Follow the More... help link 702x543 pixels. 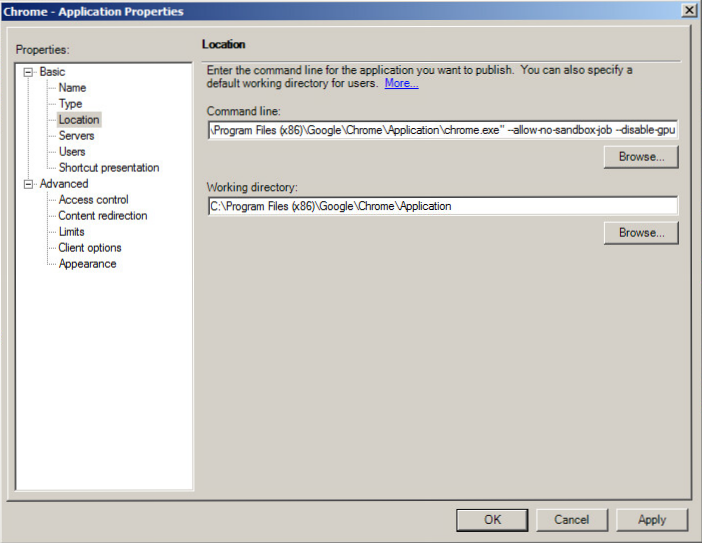pyautogui.click(x=402, y=83)
